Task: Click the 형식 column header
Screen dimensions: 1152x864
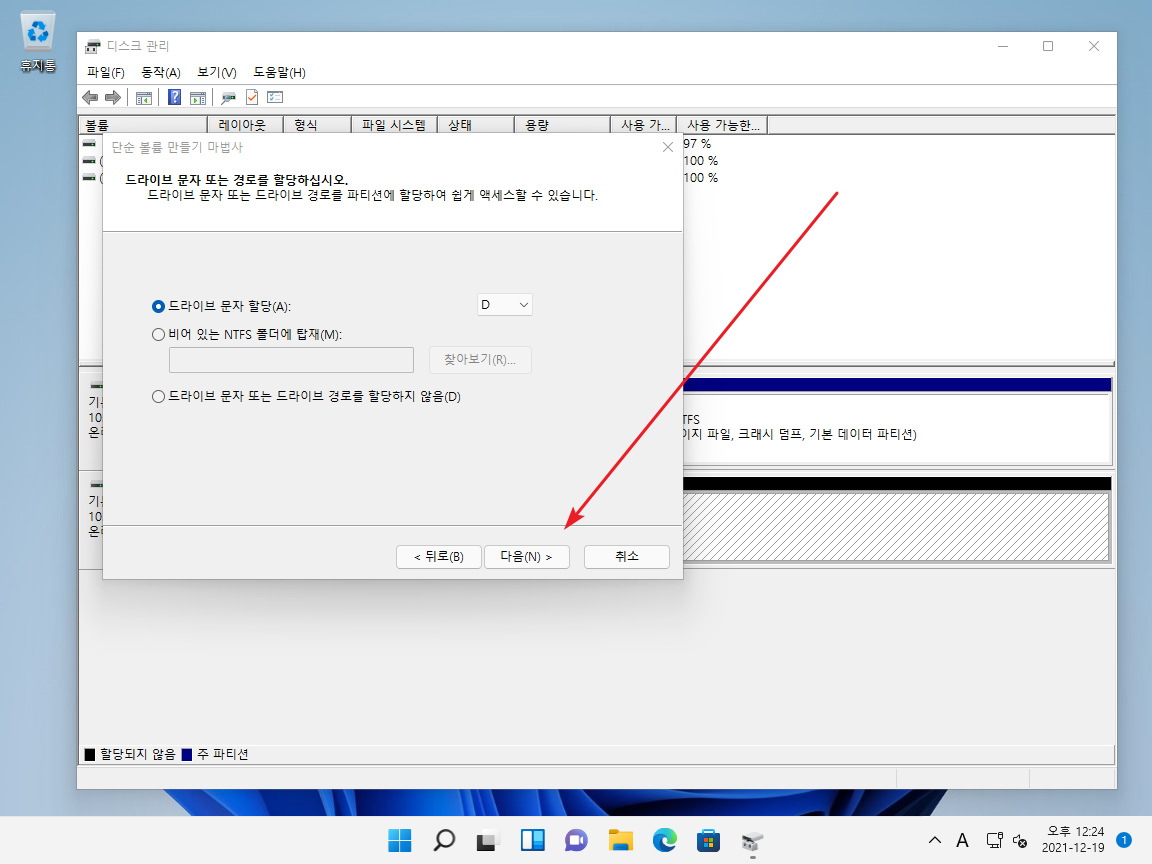Action: (317, 125)
